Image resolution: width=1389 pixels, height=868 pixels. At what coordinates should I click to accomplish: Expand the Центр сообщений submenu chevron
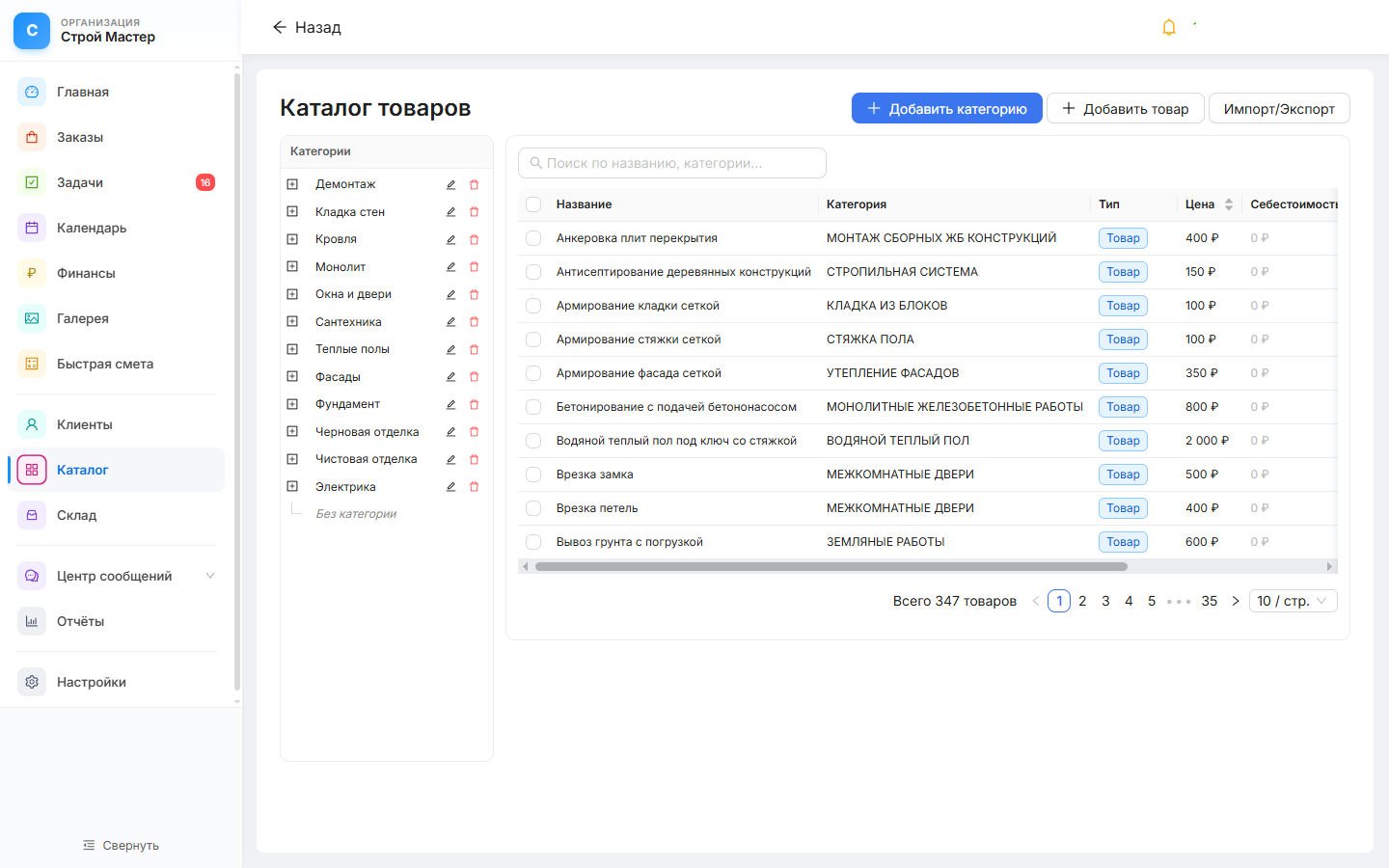(x=210, y=576)
